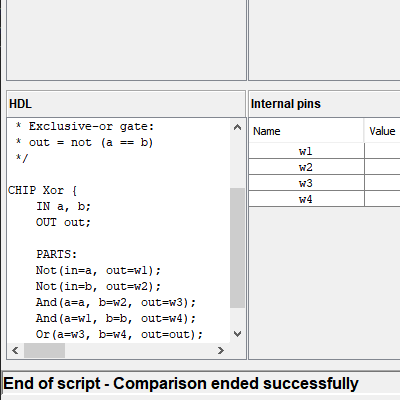Click the HDL horizontal scrollbar thumb
This screenshot has height=400, width=400.
pos(44,350)
